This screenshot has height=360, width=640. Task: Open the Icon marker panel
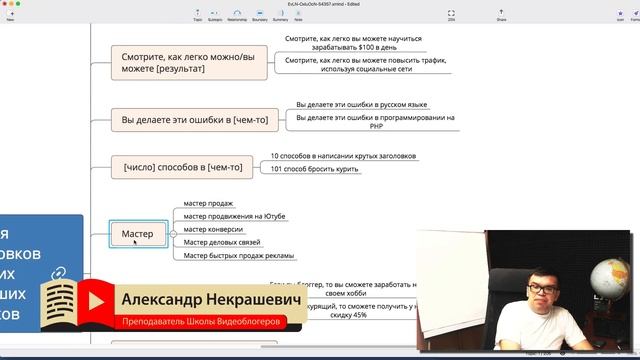coord(620,15)
